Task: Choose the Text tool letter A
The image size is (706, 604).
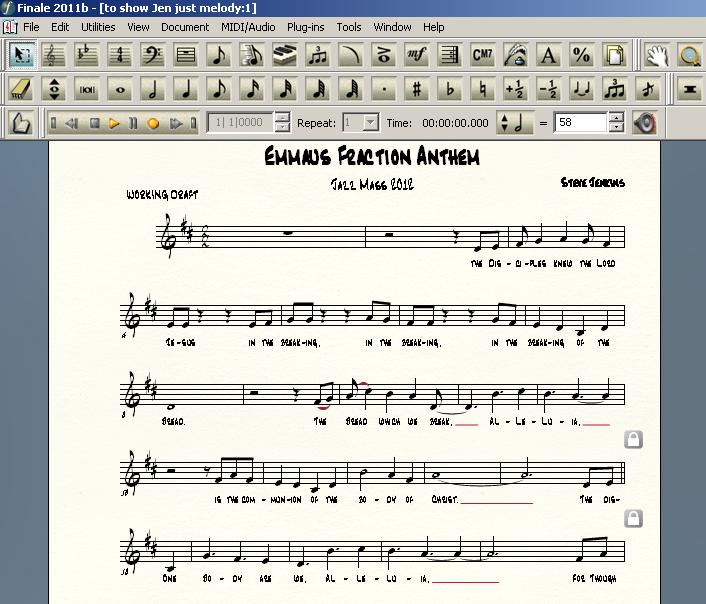Action: point(548,55)
